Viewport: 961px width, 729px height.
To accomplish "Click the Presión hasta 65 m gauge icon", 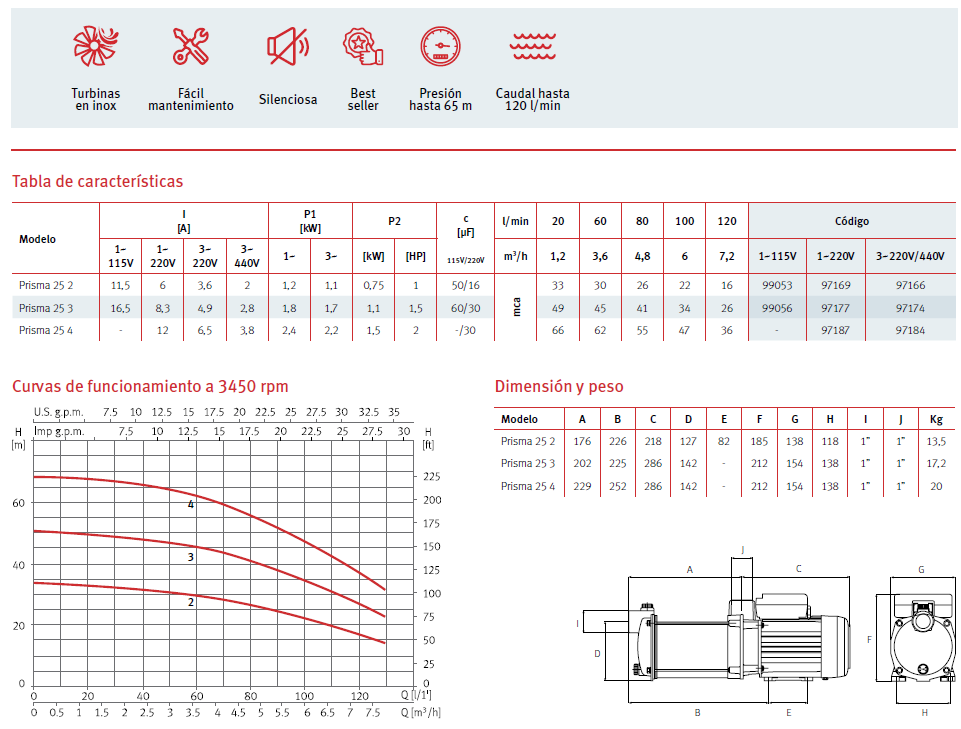I will [x=440, y=46].
